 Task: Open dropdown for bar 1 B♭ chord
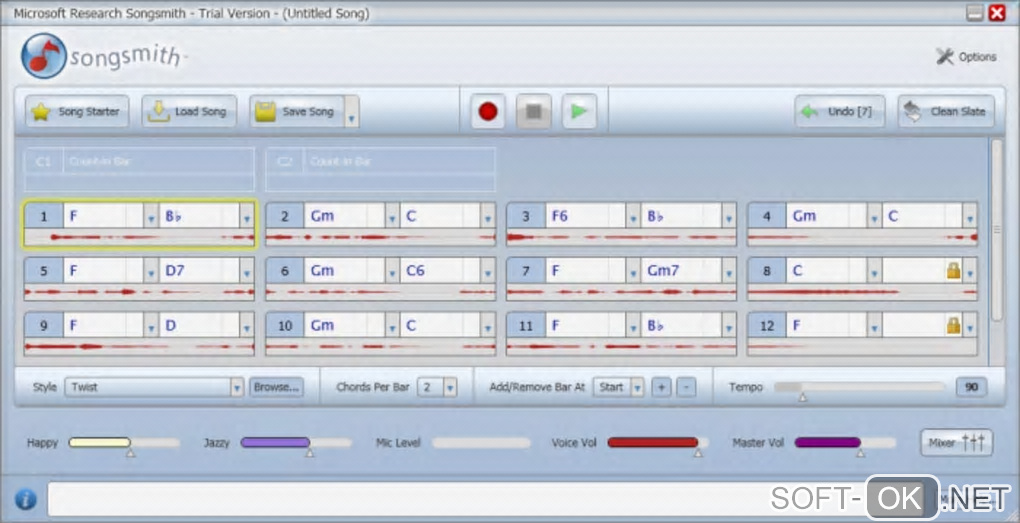247,217
